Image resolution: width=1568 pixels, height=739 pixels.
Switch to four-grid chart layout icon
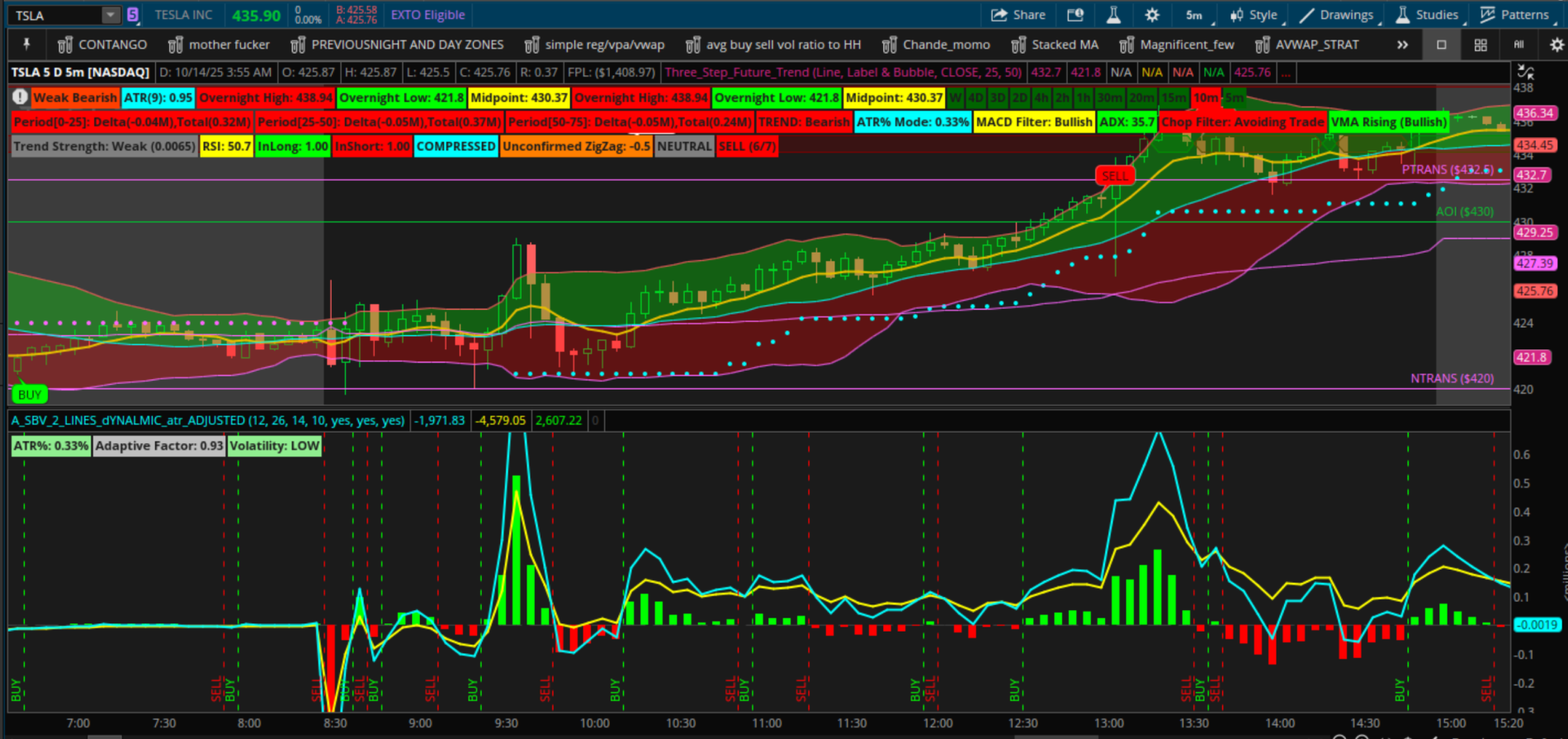click(1481, 45)
